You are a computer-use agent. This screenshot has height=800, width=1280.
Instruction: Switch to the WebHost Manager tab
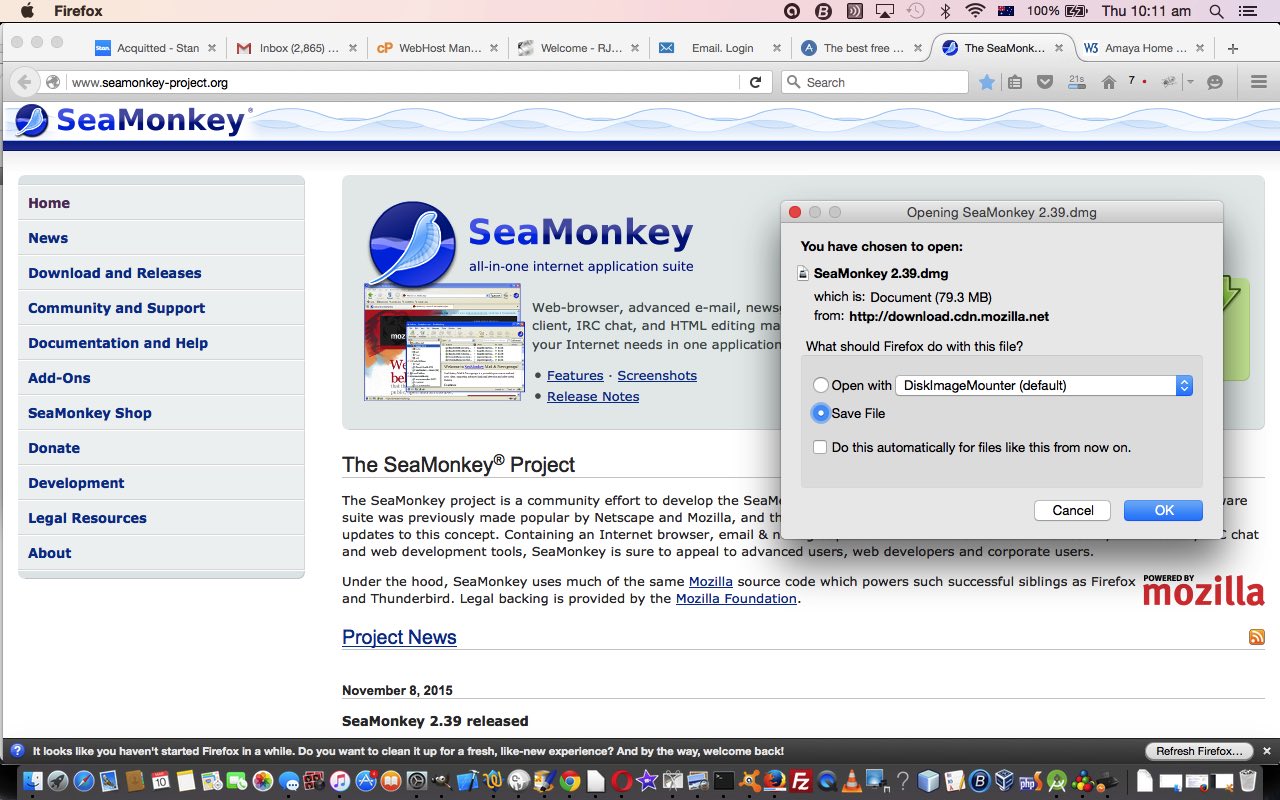[439, 48]
